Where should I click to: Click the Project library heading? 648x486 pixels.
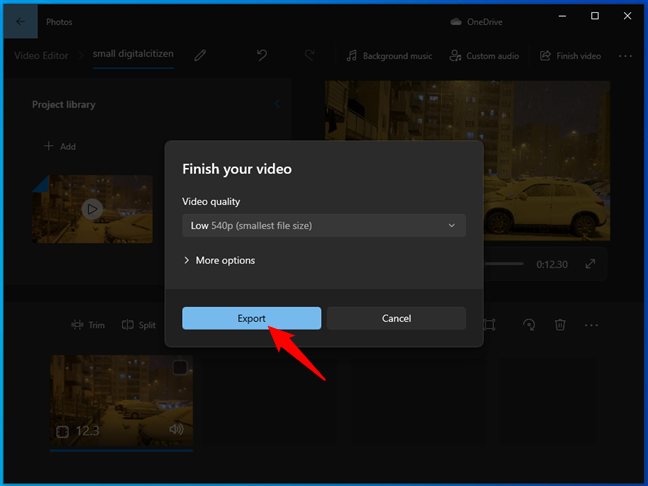(x=64, y=105)
